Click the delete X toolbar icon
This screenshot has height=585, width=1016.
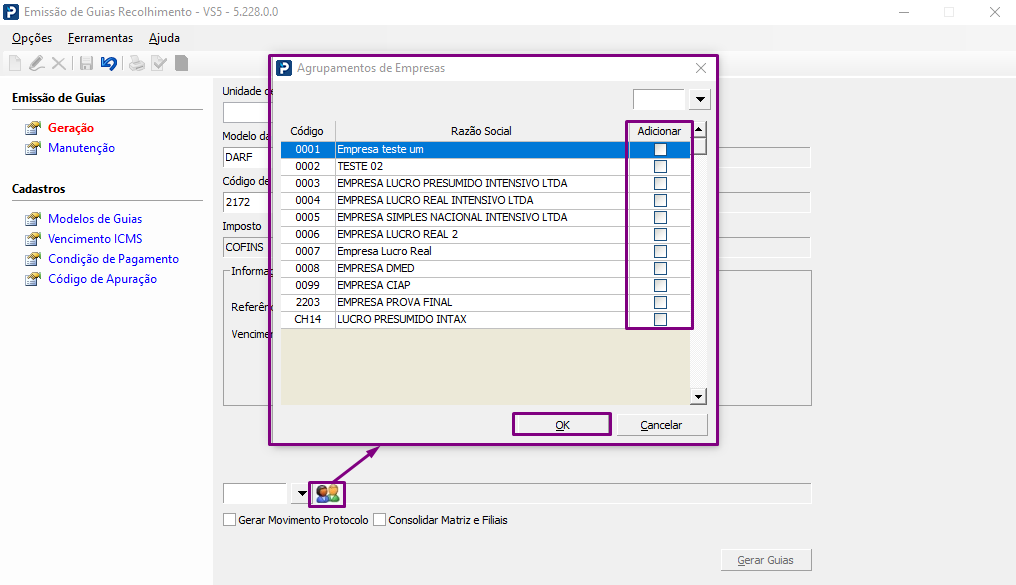click(x=59, y=63)
